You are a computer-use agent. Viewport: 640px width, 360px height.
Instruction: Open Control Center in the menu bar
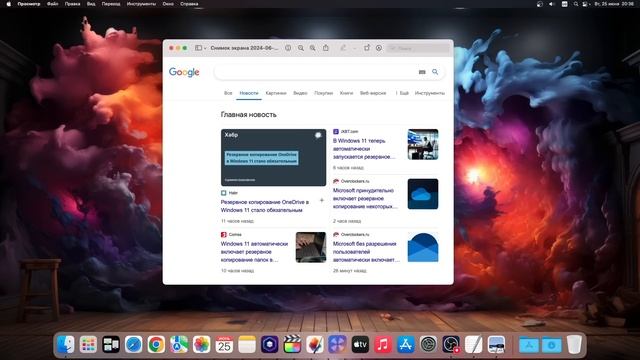pyautogui.click(x=585, y=4)
